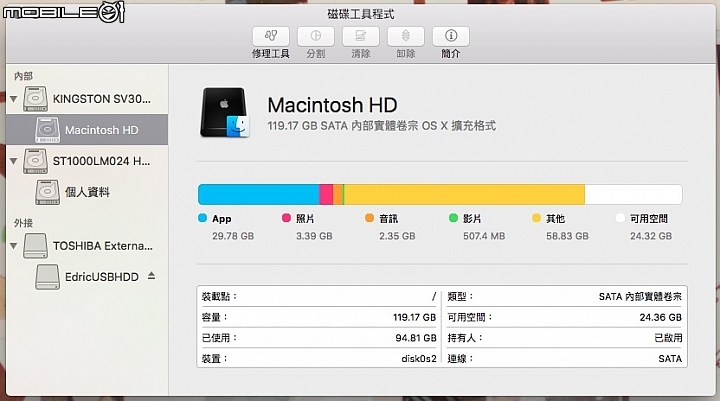The image size is (720, 401).
Task: Click the 可用空間 value 24.36 GB
Action: click(x=660, y=317)
